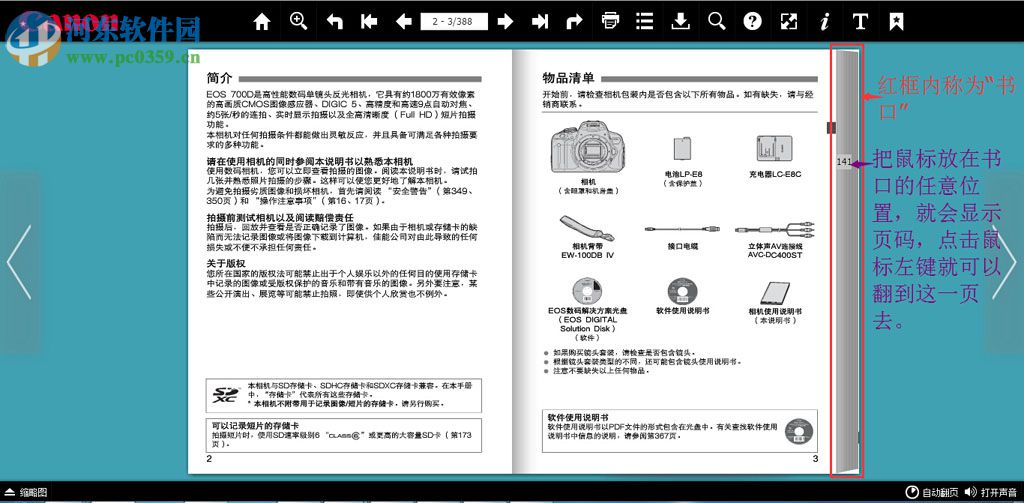The image size is (1024, 503).
Task: Open the help question mark
Action: 752,22
